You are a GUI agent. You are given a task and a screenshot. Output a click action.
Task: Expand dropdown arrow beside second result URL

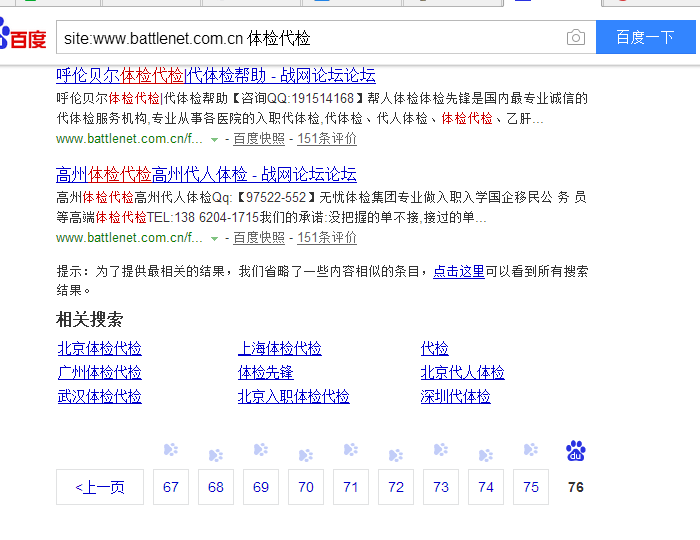(x=214, y=239)
